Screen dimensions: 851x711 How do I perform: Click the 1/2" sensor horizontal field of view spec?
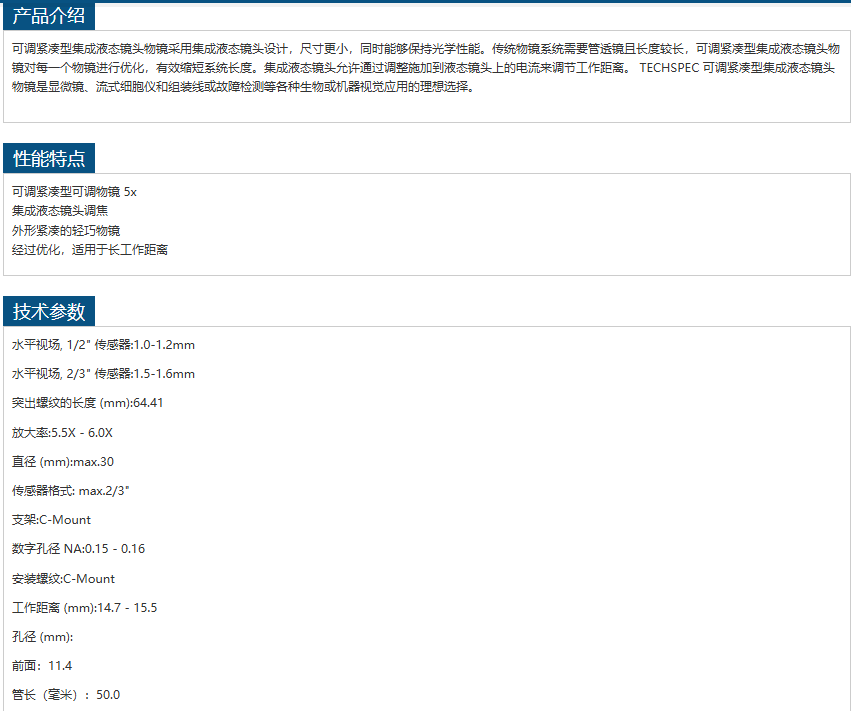point(103,345)
